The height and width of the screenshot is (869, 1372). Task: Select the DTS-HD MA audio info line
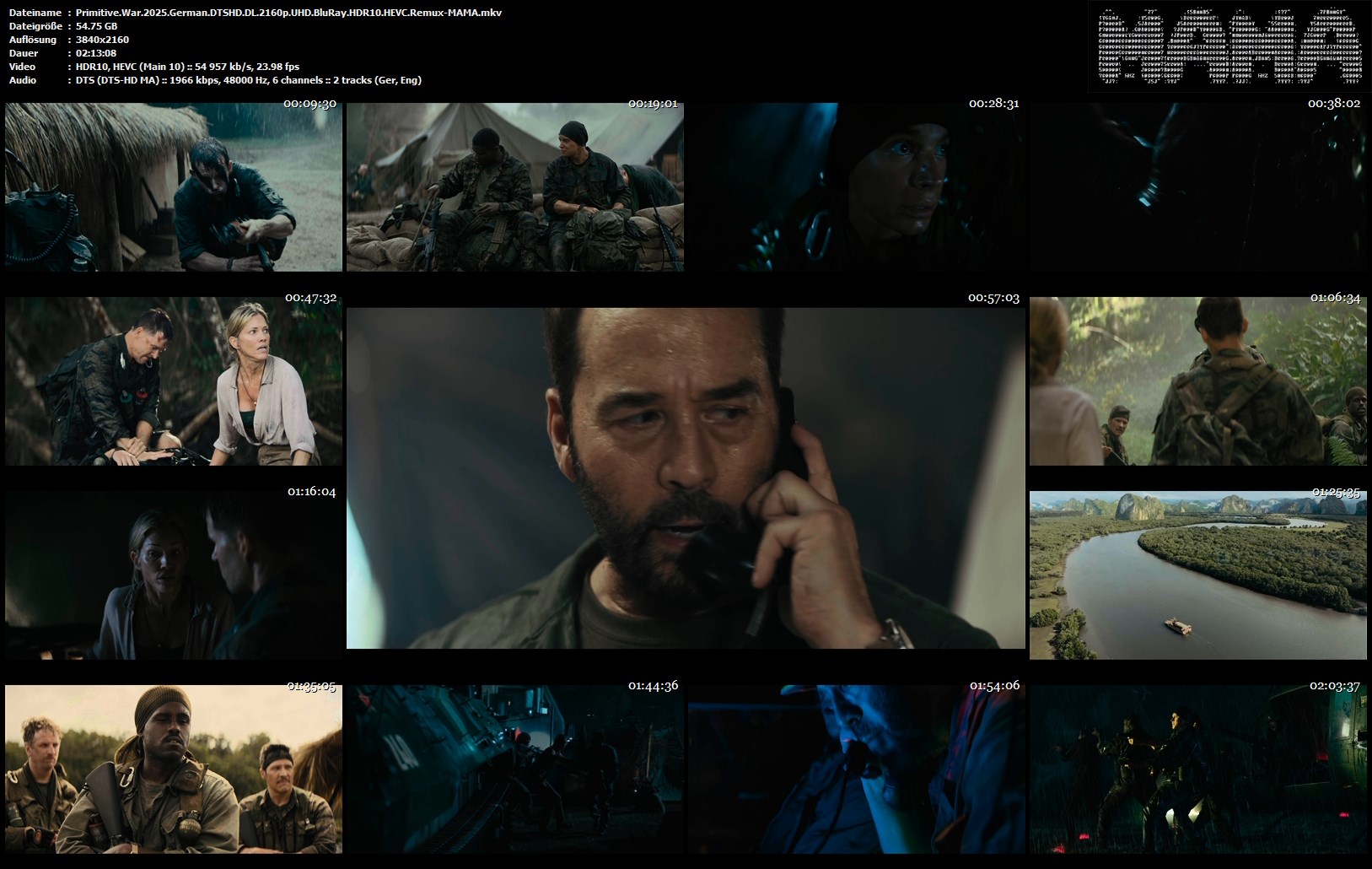(249, 80)
